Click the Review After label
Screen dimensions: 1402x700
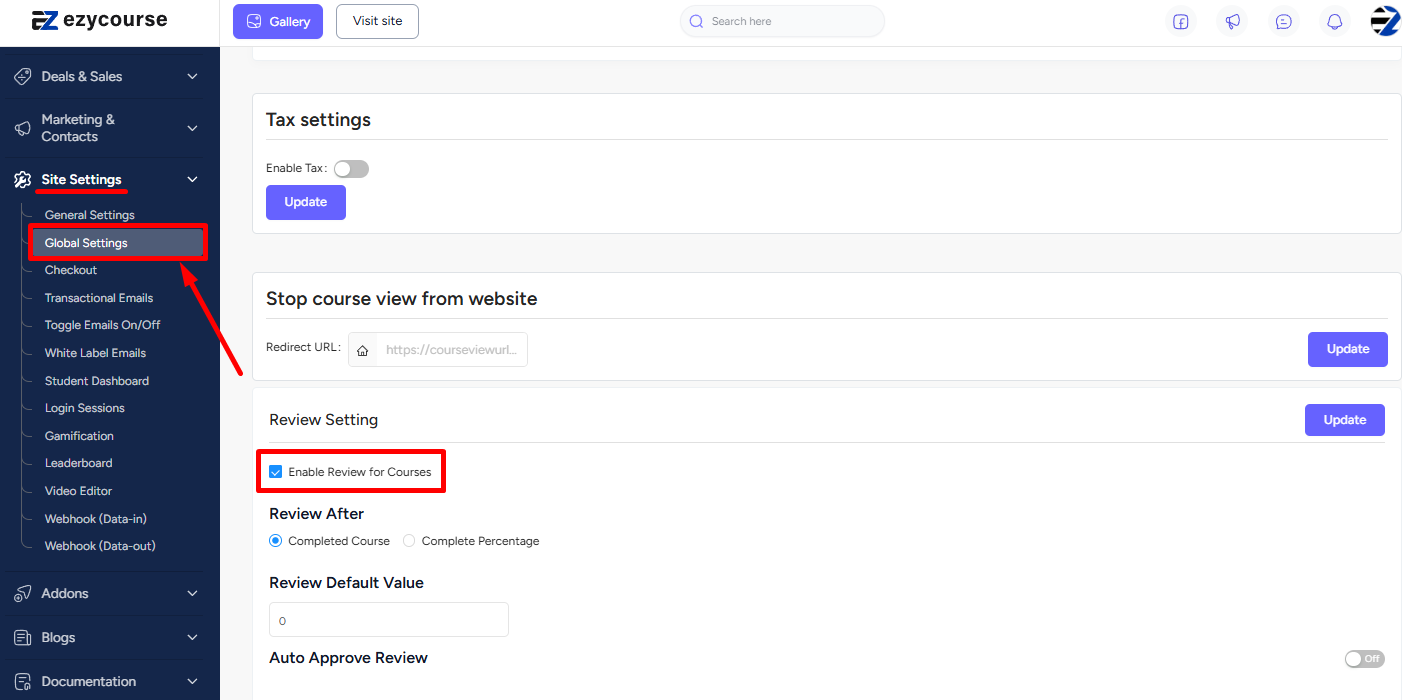[317, 514]
